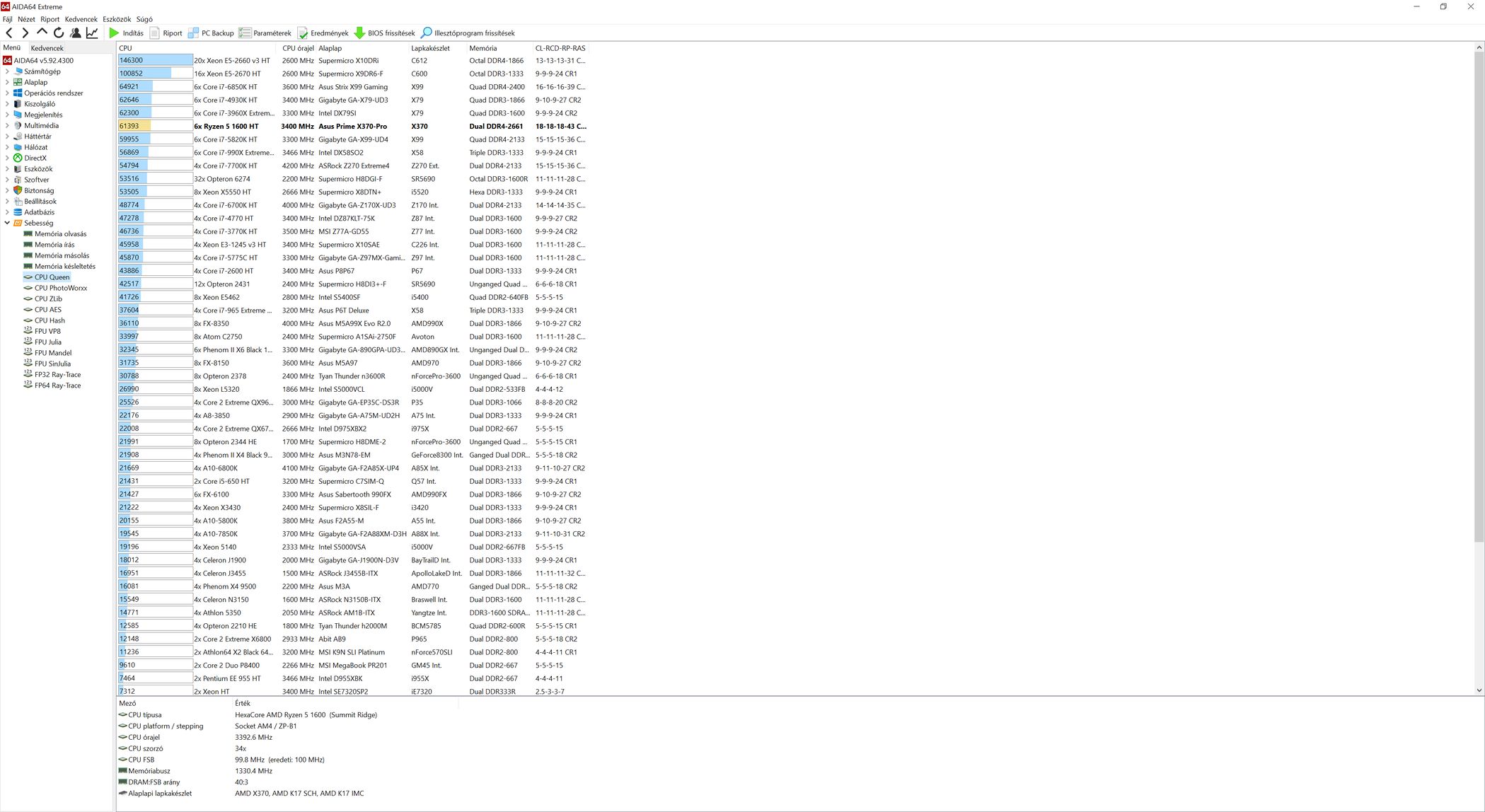Sort by CPU órajel column header
This screenshot has height=812, width=1485.
(298, 48)
